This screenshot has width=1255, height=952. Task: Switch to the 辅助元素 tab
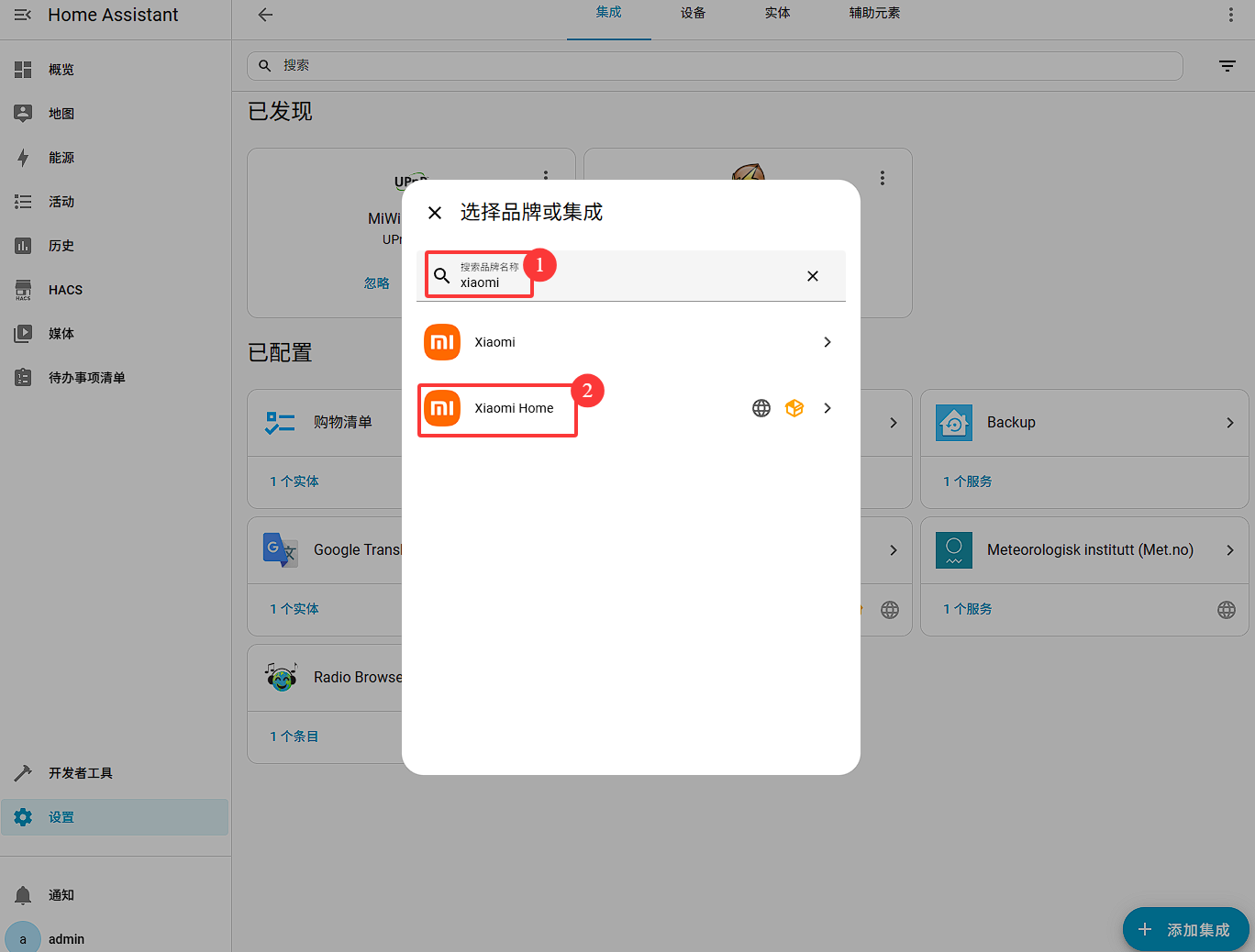873,13
